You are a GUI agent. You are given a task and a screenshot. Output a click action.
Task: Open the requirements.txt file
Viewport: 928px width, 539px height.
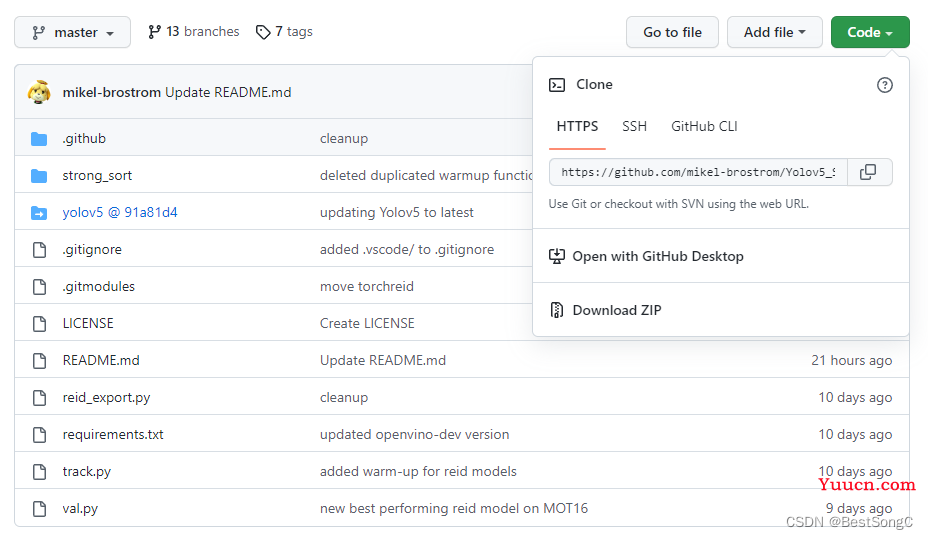(x=113, y=434)
